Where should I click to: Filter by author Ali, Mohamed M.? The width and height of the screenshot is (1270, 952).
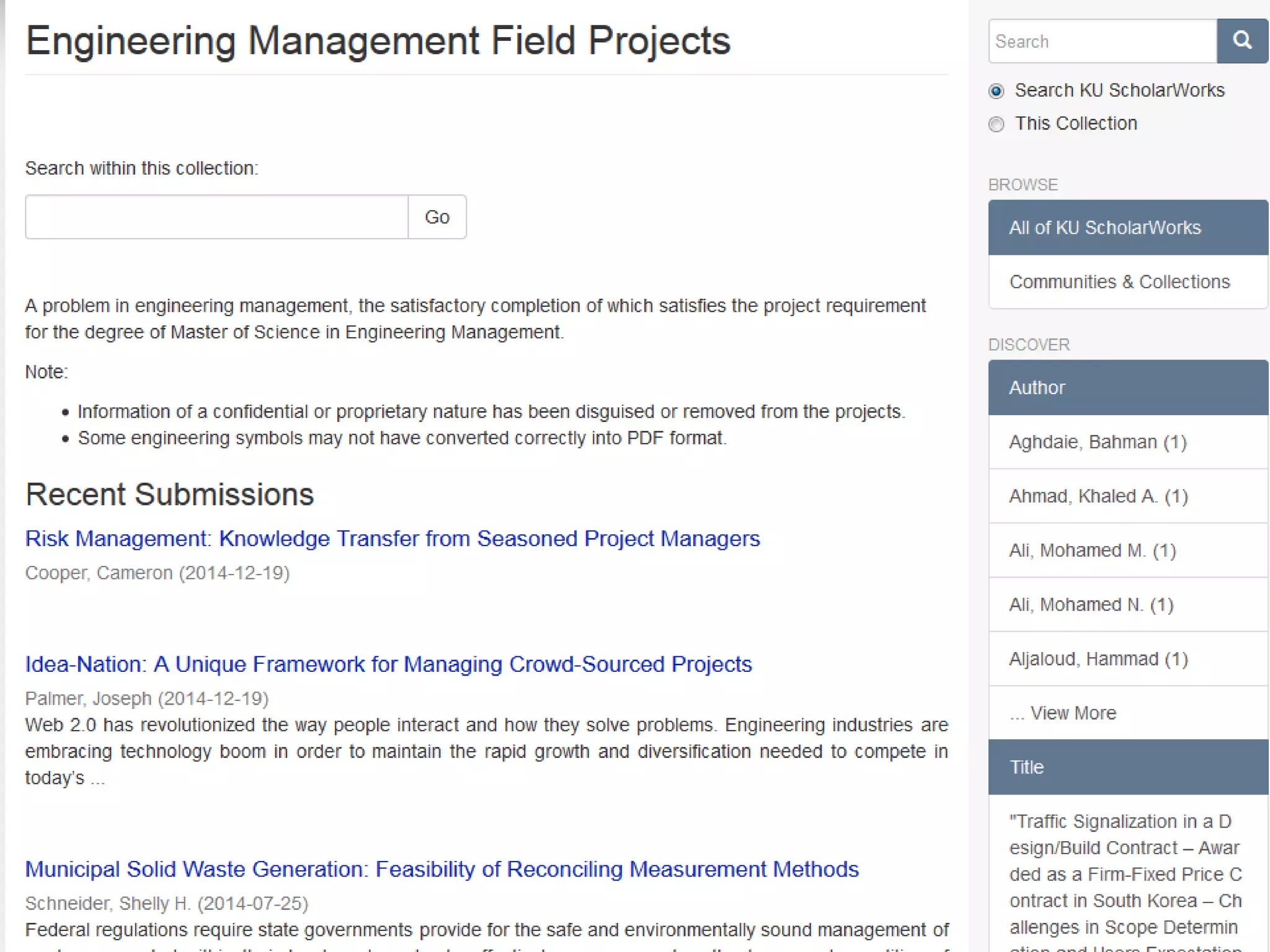pos(1092,550)
